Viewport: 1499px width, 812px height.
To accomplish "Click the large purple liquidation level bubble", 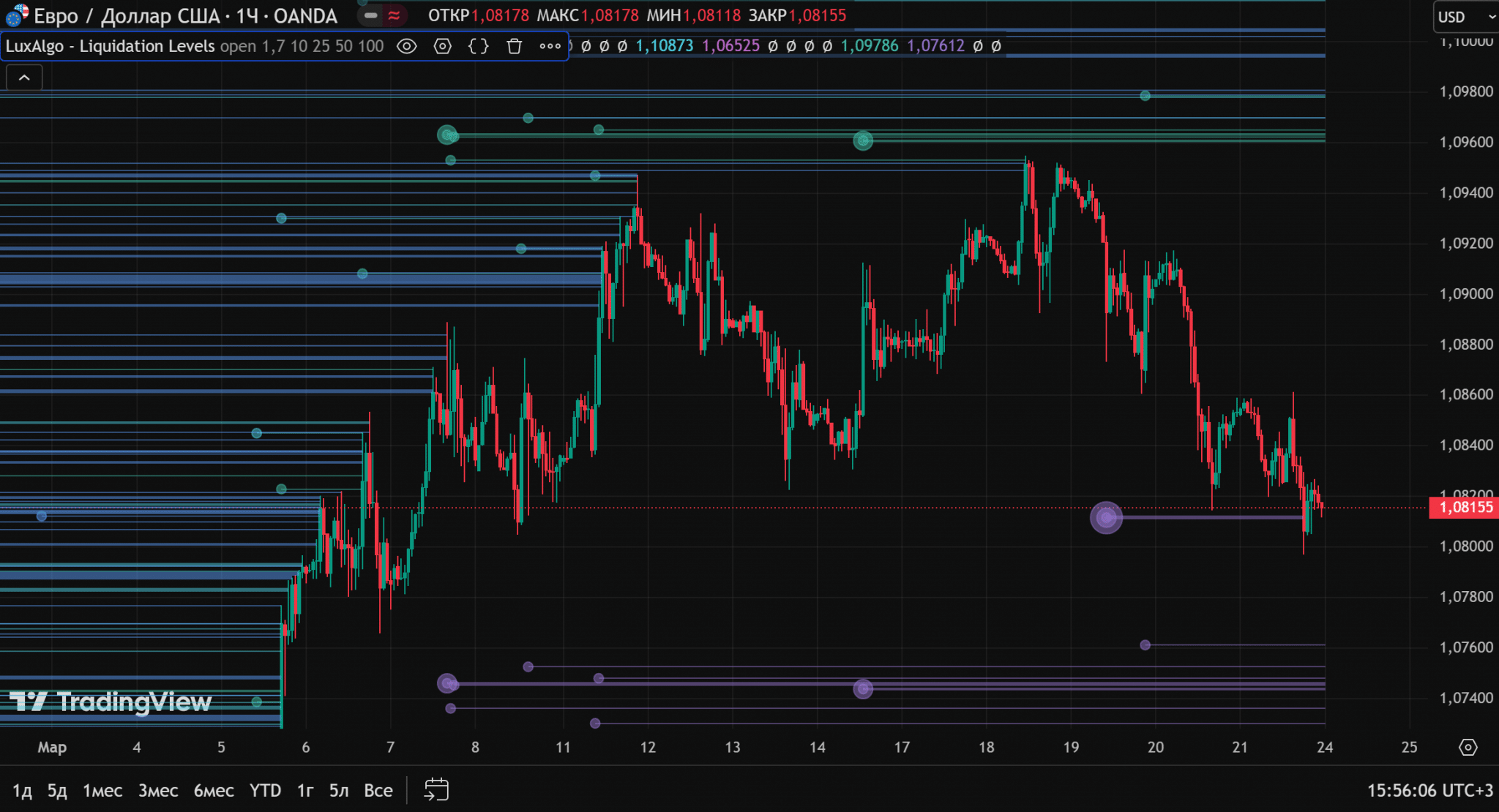I will 1106,517.
